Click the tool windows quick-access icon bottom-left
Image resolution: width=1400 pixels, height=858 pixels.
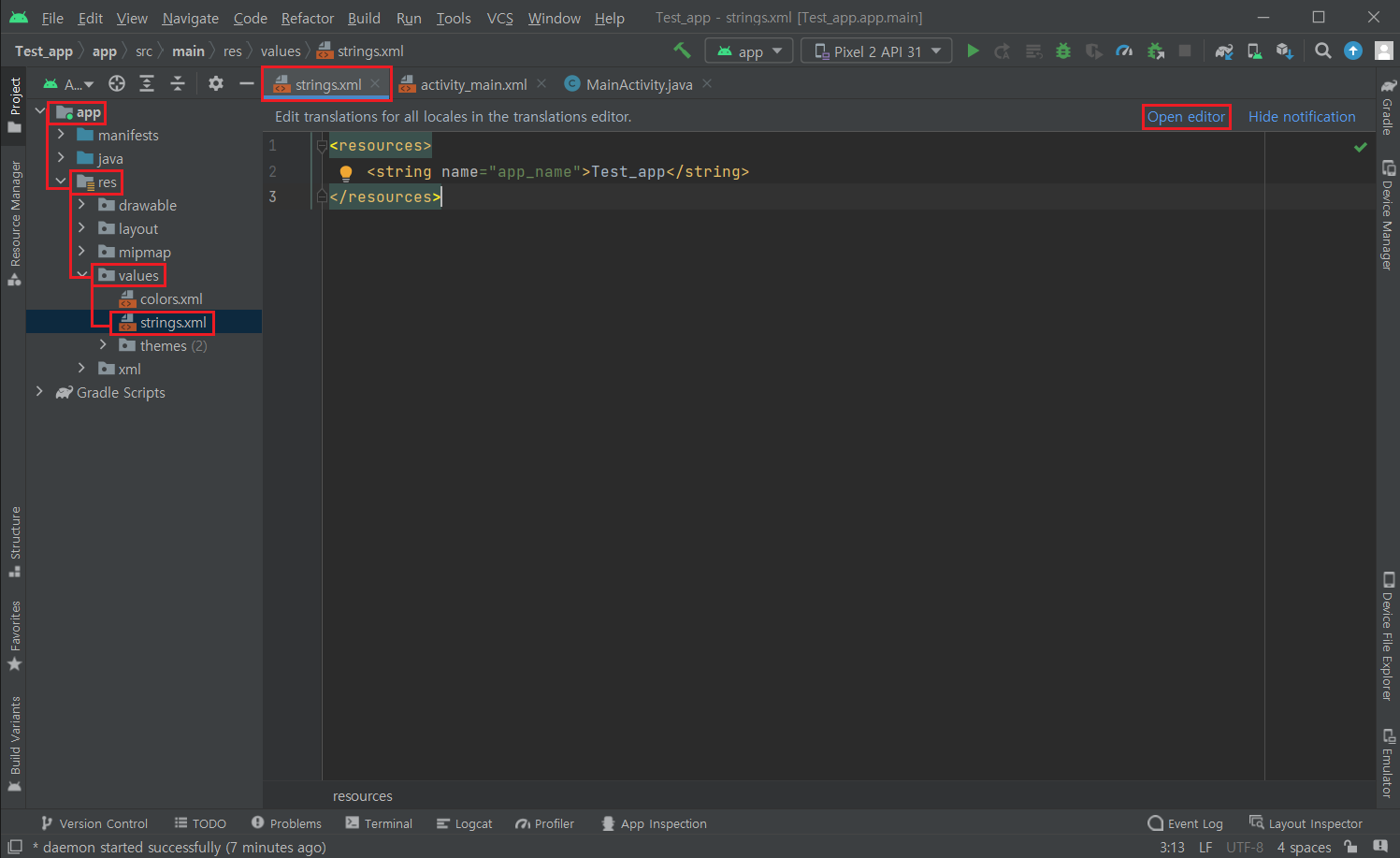[x=14, y=846]
